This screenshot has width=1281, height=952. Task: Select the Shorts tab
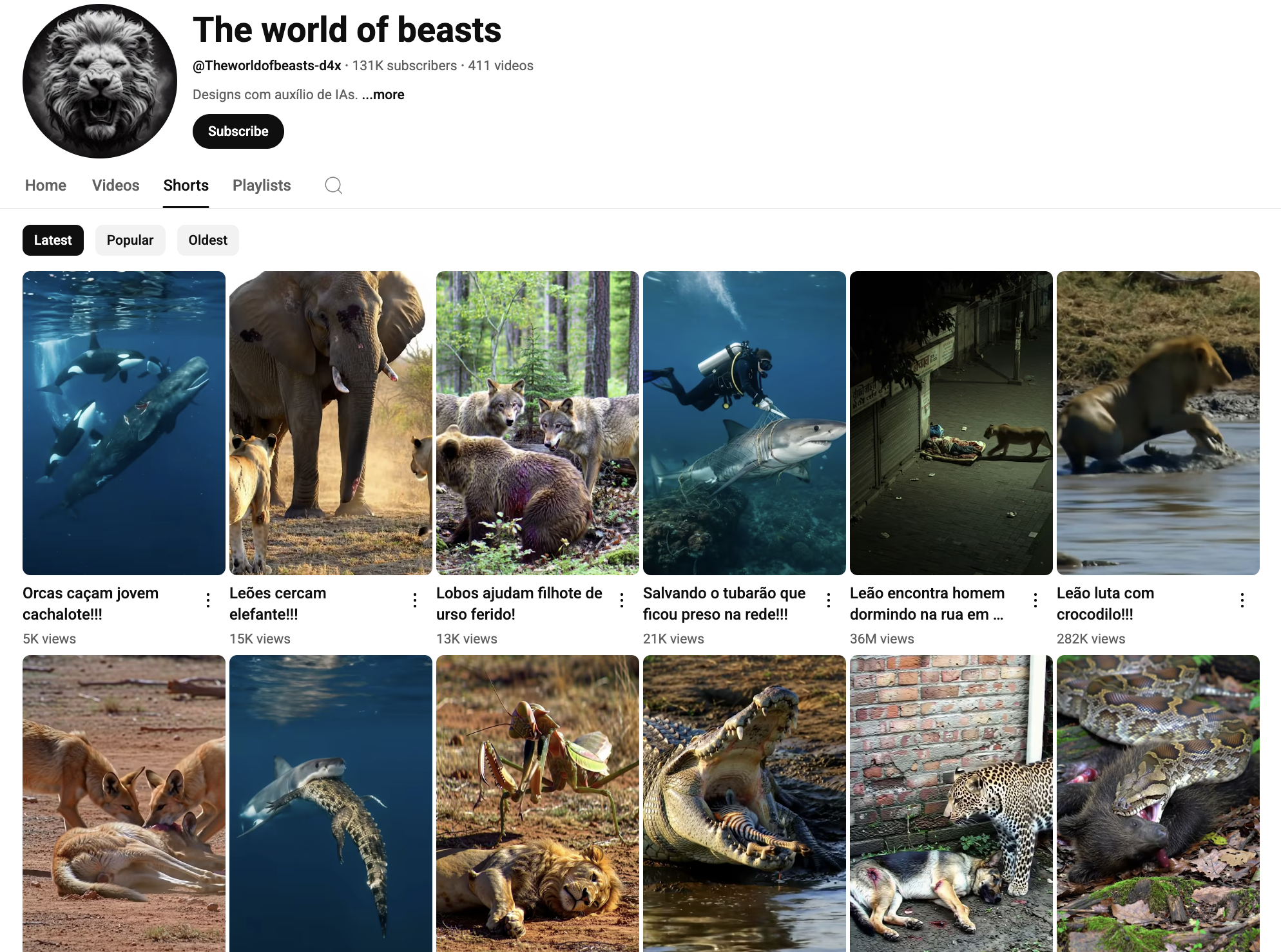[186, 186]
